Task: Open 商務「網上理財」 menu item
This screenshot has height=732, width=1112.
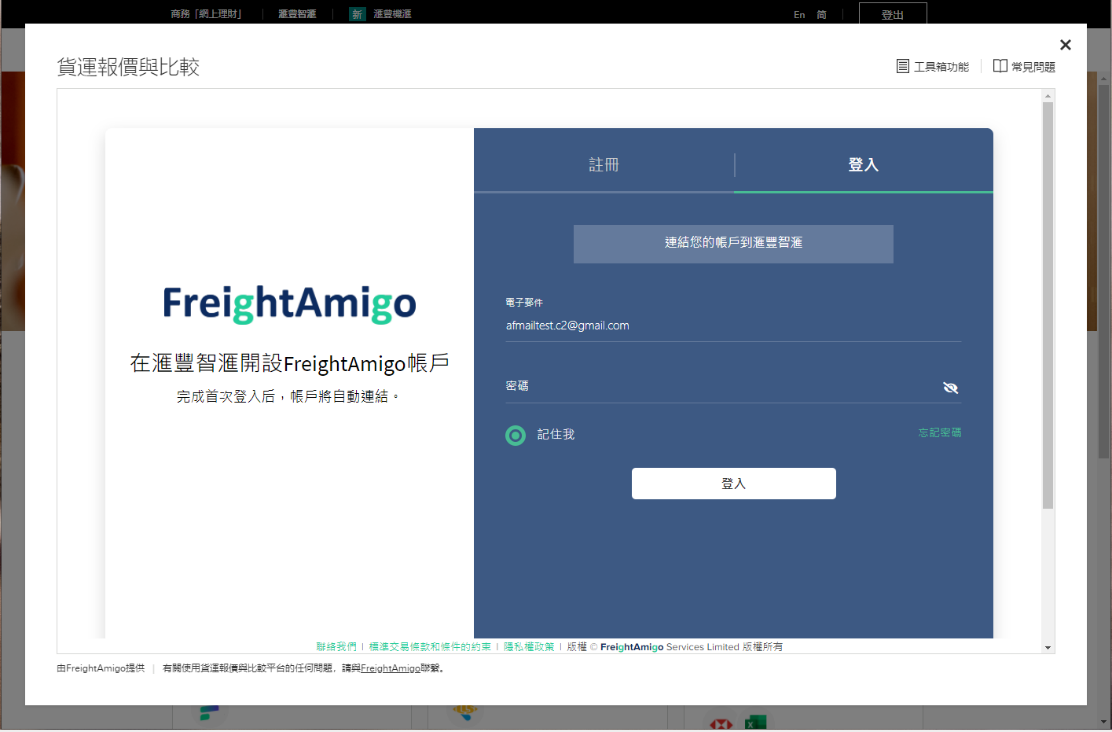Action: (x=206, y=13)
